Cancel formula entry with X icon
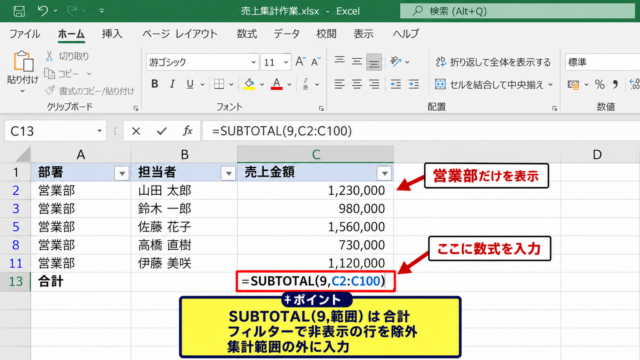The width and height of the screenshot is (640, 360). point(136,131)
